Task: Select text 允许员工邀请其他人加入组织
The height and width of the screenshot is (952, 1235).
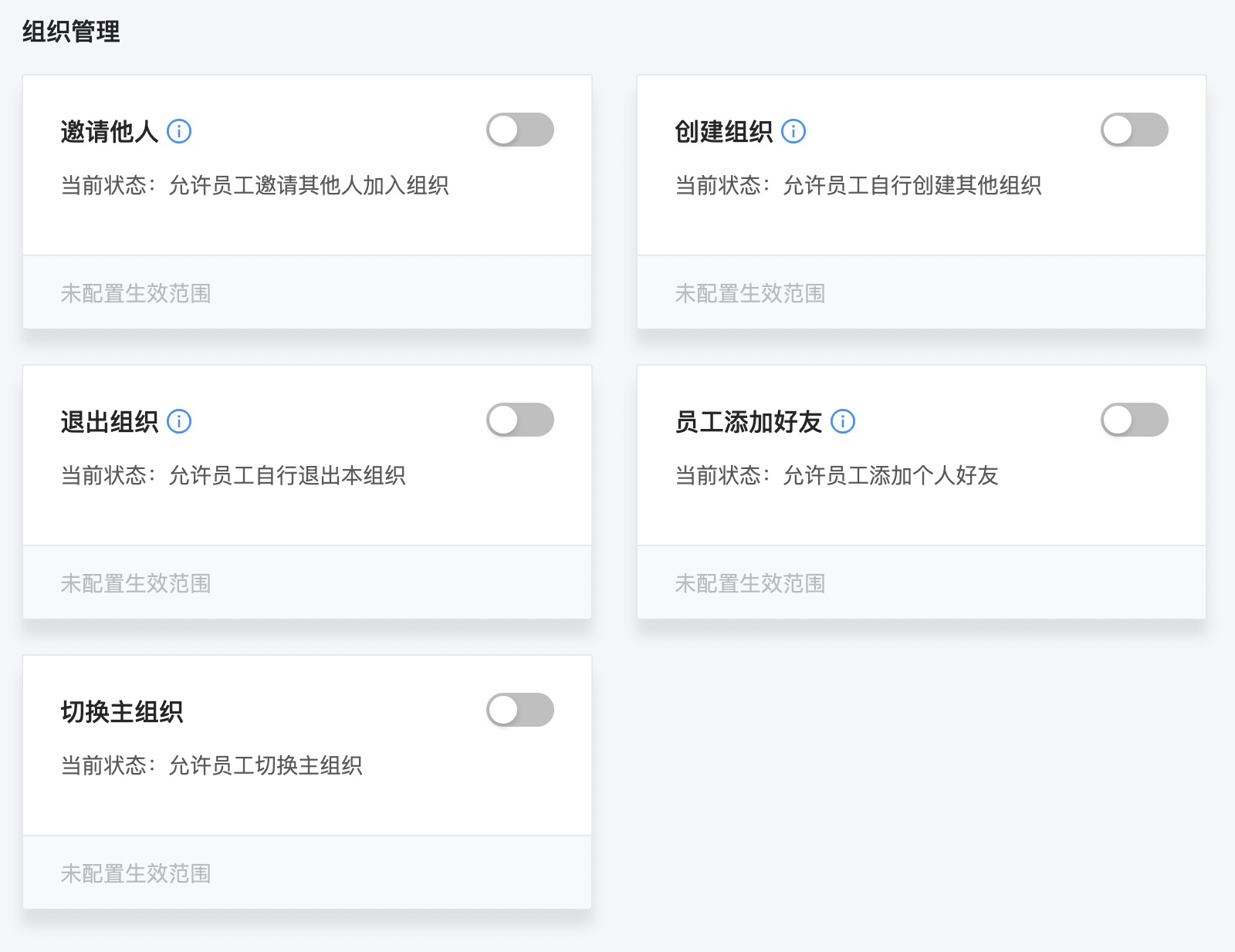Action: coord(309,185)
